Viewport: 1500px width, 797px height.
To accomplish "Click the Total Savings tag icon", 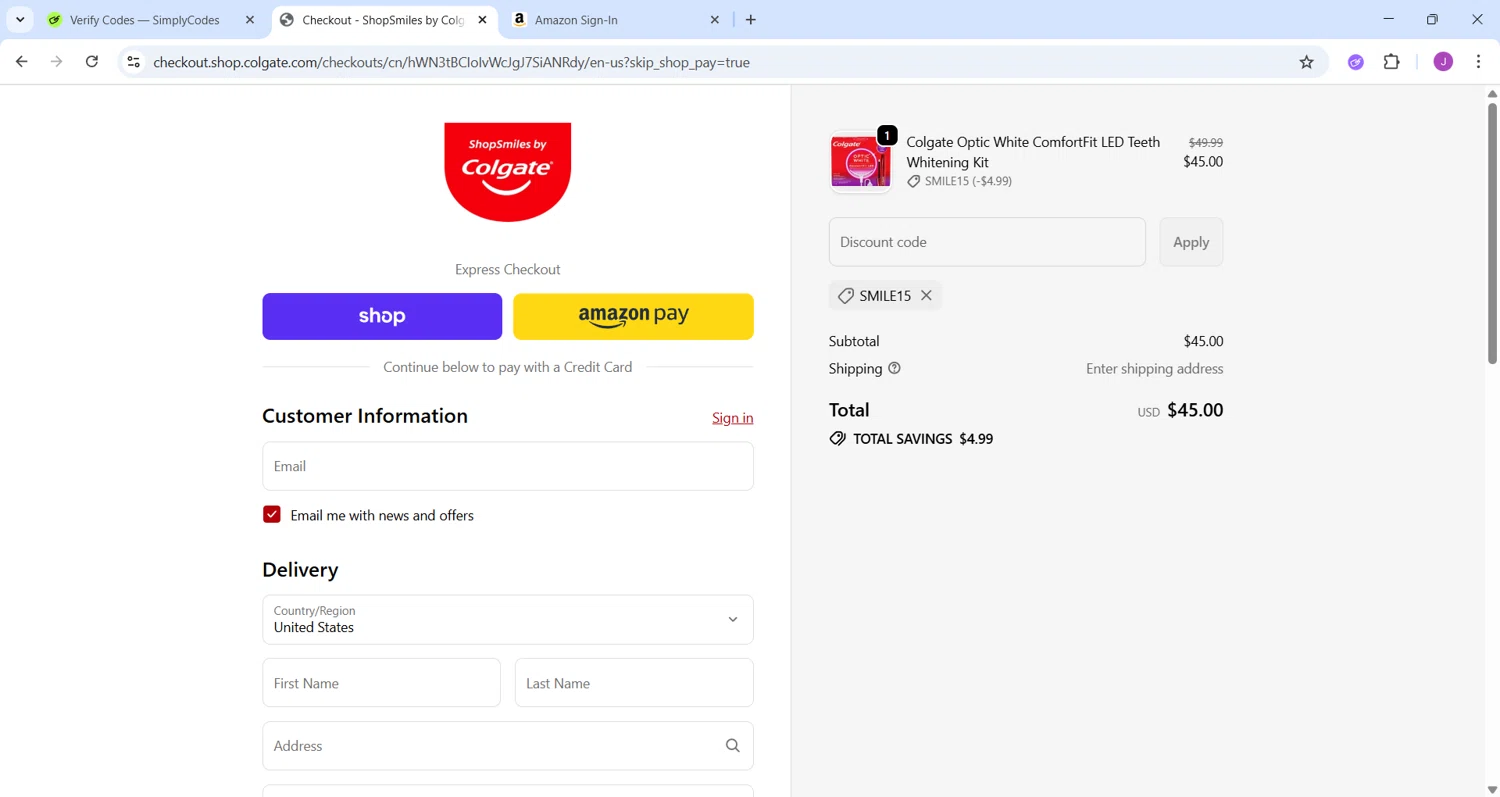I will (837, 439).
